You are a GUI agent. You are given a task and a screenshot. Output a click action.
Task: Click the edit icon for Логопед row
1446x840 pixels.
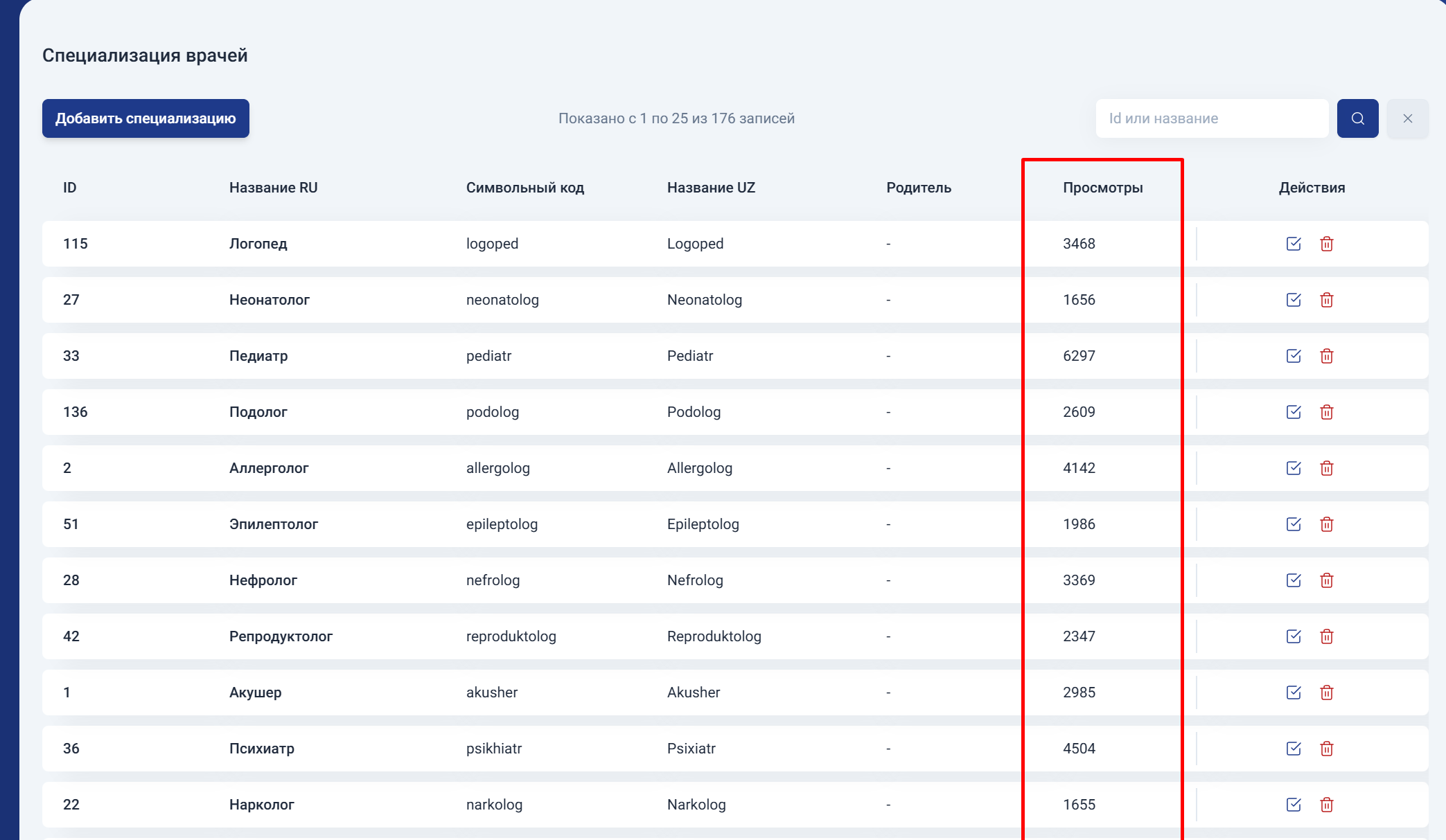[x=1293, y=244]
